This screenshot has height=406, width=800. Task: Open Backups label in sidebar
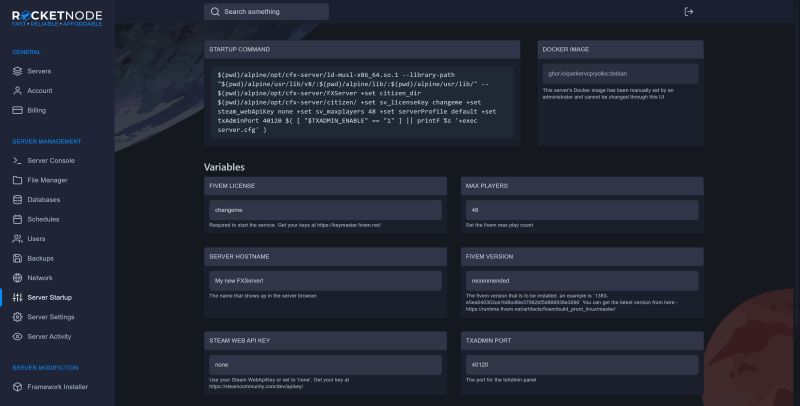40,258
